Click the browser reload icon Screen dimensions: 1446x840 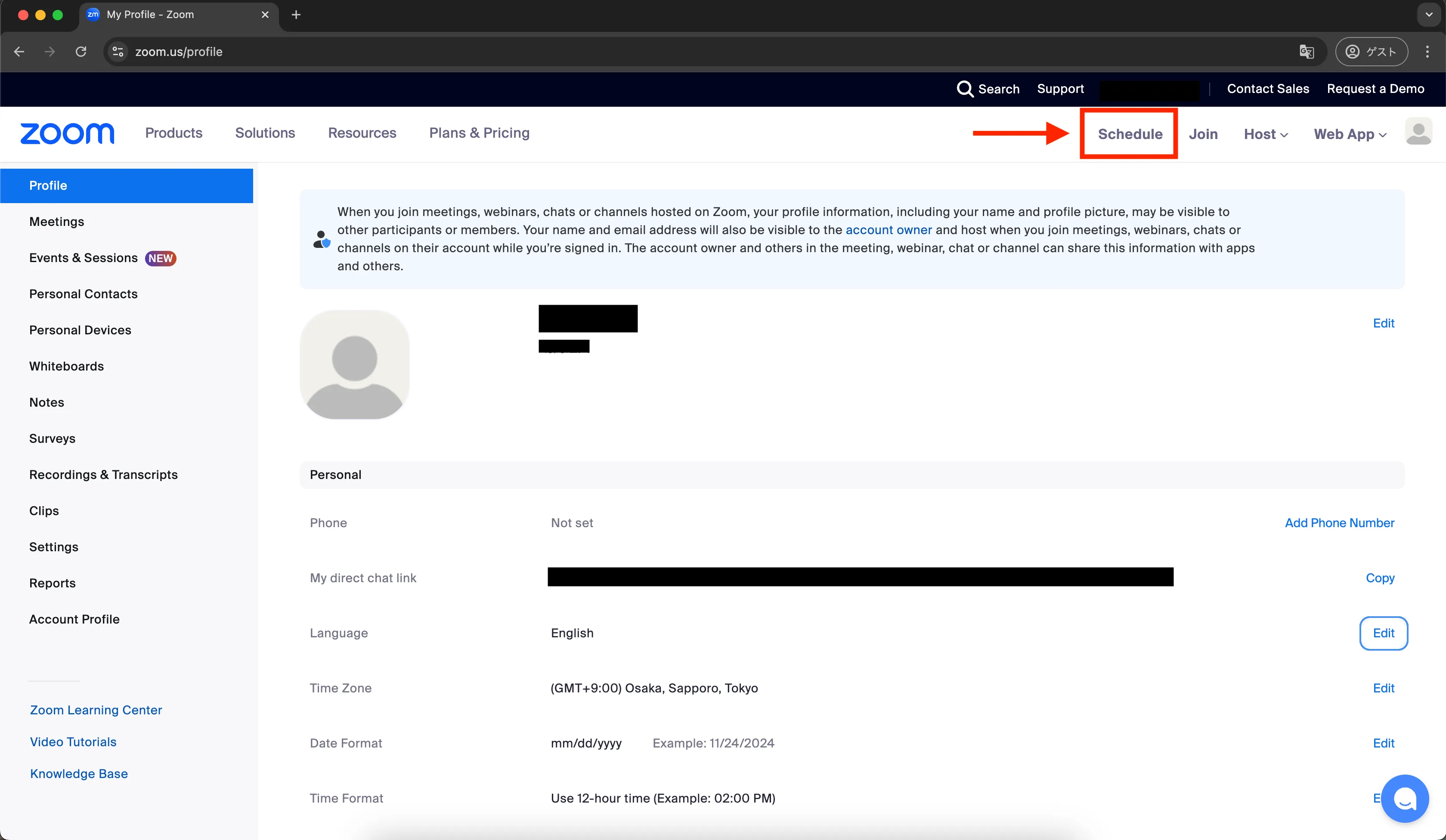tap(81, 52)
